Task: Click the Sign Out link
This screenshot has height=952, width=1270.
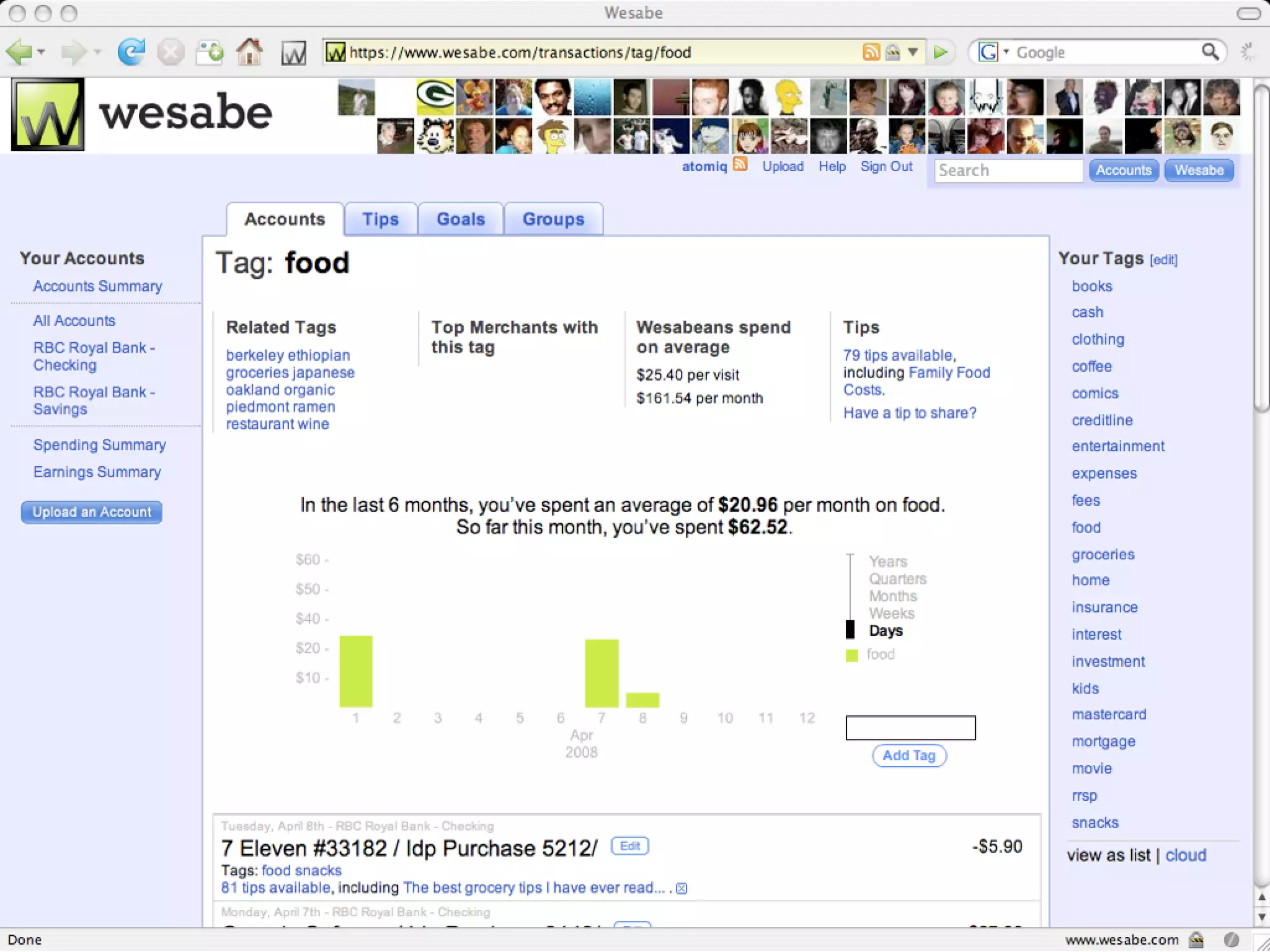Action: (x=886, y=166)
